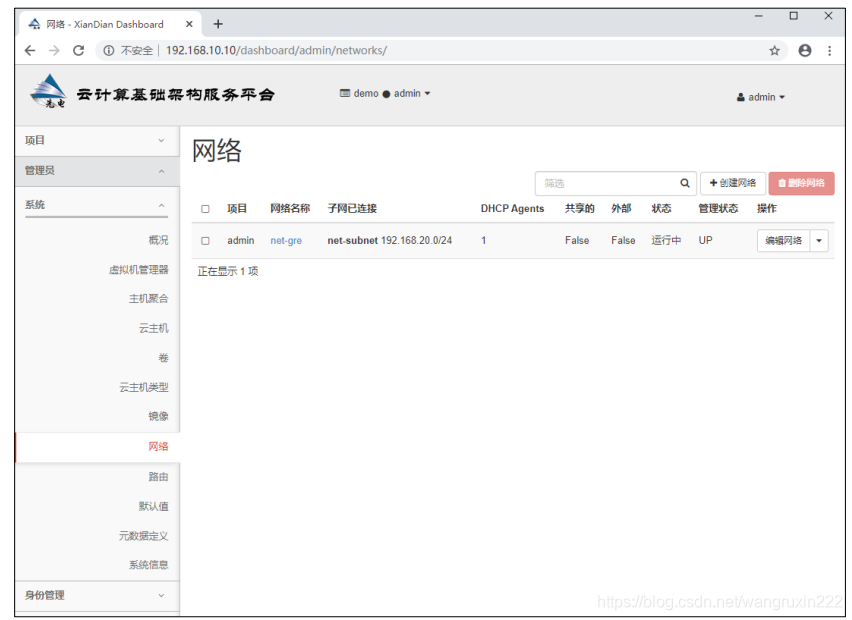Click the 运行中 status cell
The height and width of the screenshot is (620, 852).
pos(666,241)
